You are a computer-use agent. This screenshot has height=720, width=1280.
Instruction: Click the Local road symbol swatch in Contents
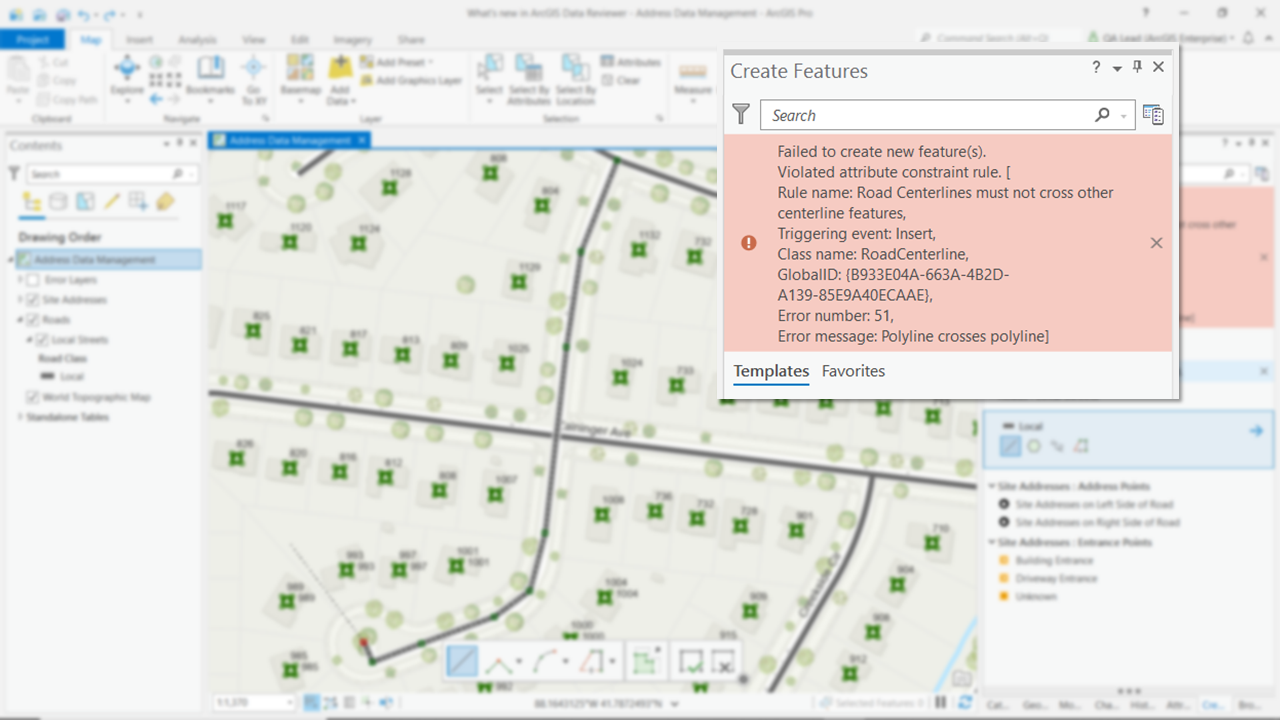click(48, 377)
